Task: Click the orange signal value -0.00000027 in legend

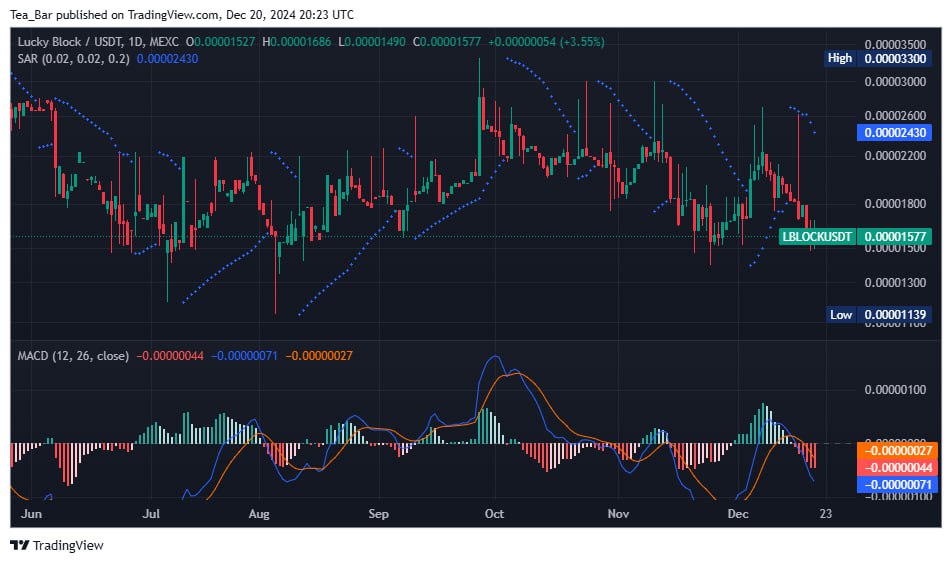Action: [x=319, y=356]
